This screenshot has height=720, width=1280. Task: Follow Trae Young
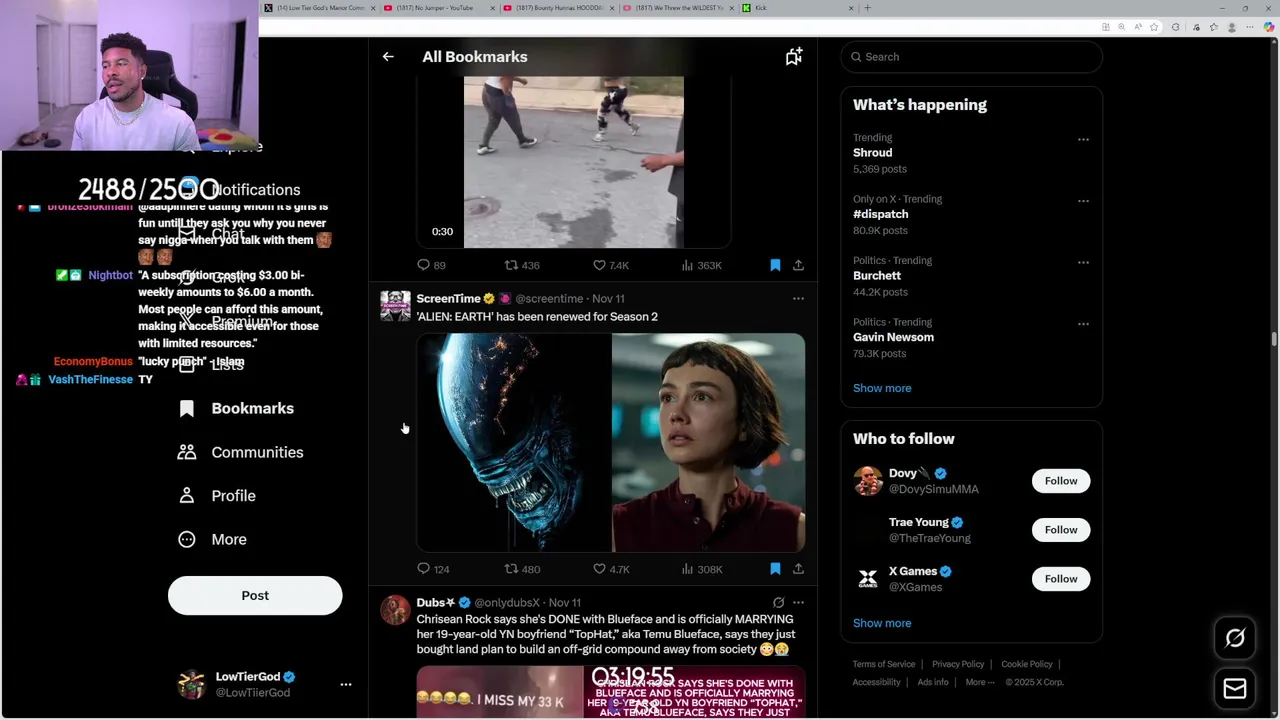coord(1061,530)
